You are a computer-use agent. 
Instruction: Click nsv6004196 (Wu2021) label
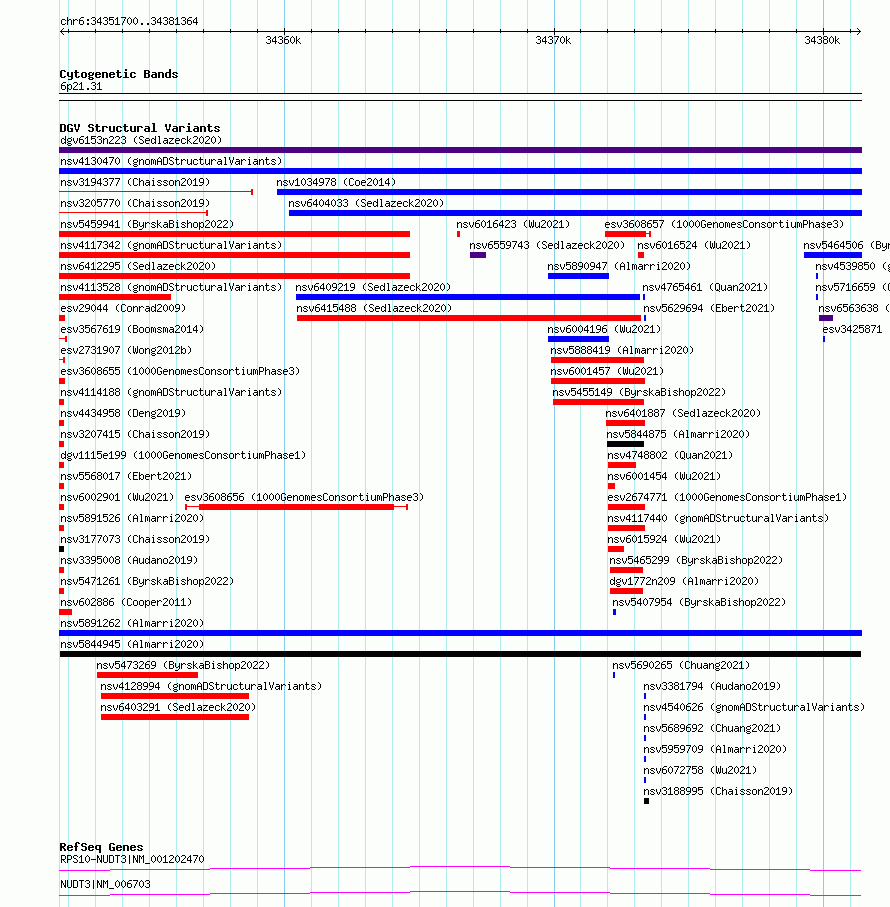point(604,329)
